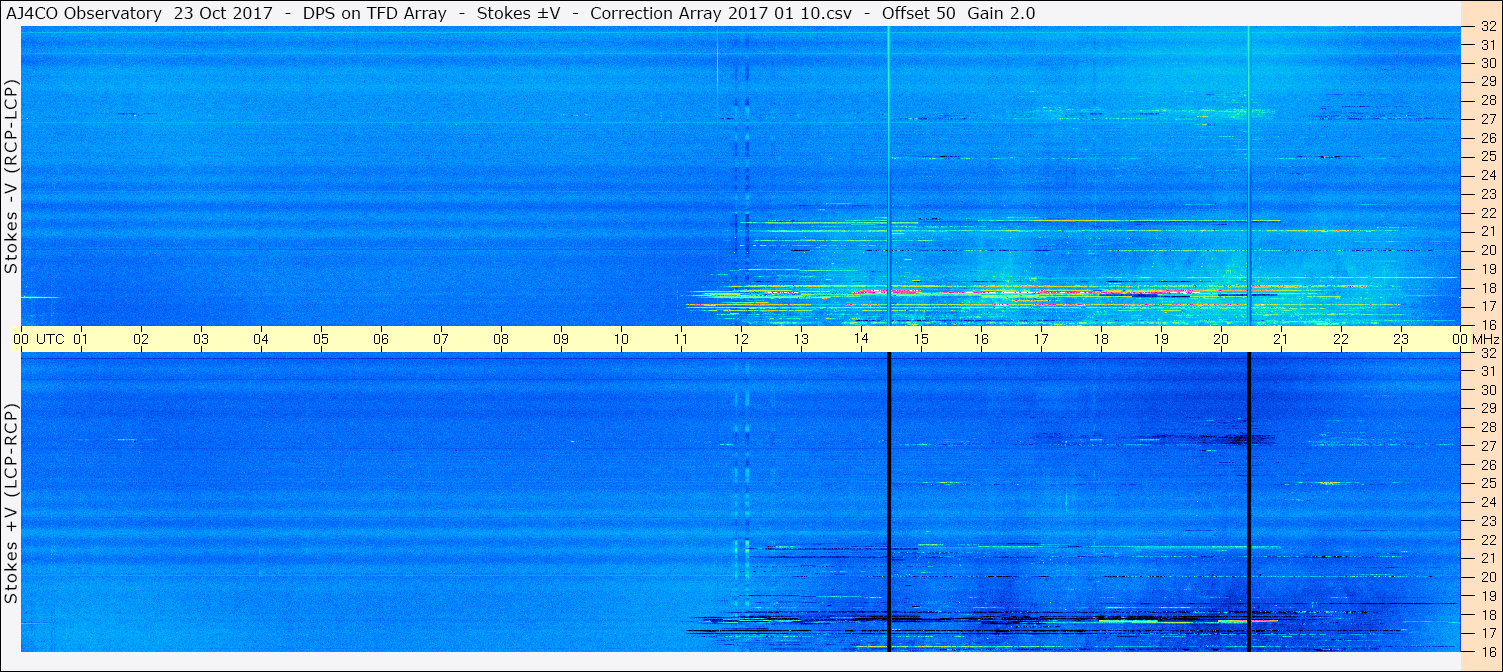Click the "12" hour label on time axis
This screenshot has height=672, width=1503.
[x=741, y=339]
